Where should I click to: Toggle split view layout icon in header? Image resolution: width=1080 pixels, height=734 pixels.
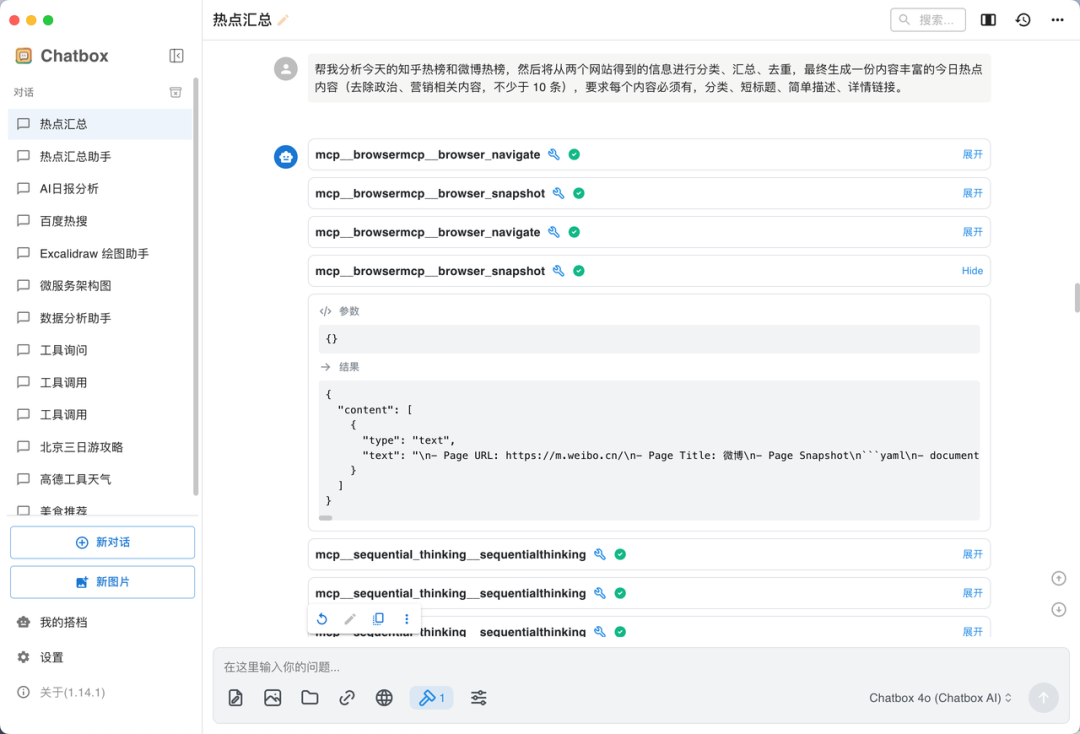(x=988, y=20)
